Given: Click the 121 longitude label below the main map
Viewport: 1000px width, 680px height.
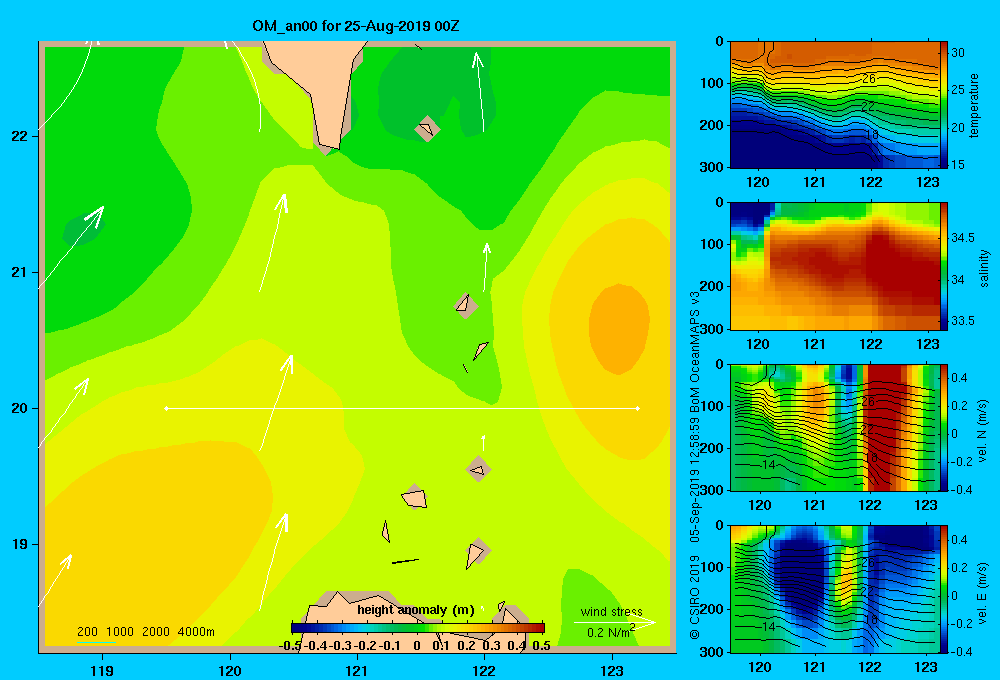Looking at the screenshot, I should (357, 670).
